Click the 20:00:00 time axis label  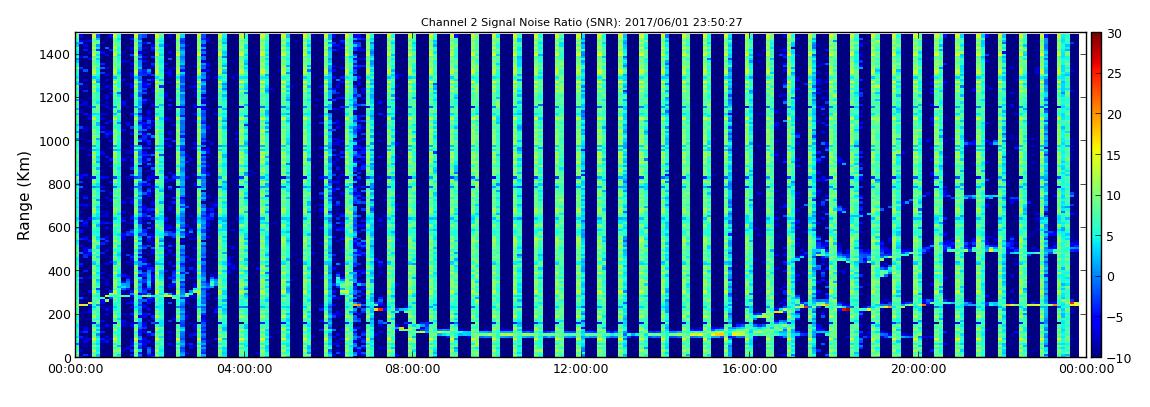click(917, 369)
